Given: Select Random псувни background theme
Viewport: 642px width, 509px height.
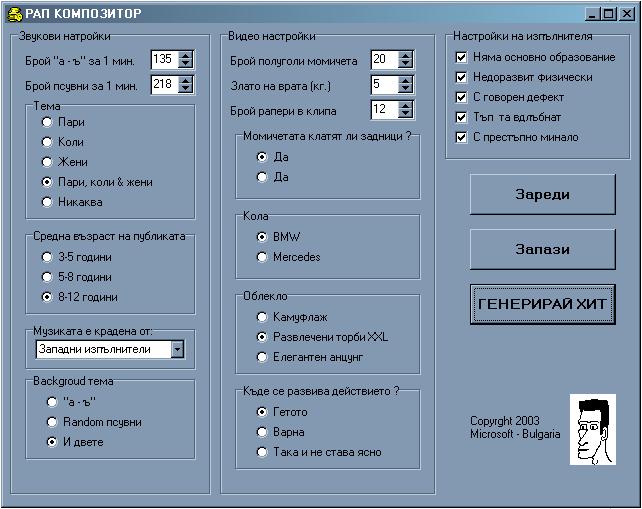Looking at the screenshot, I should (52, 422).
